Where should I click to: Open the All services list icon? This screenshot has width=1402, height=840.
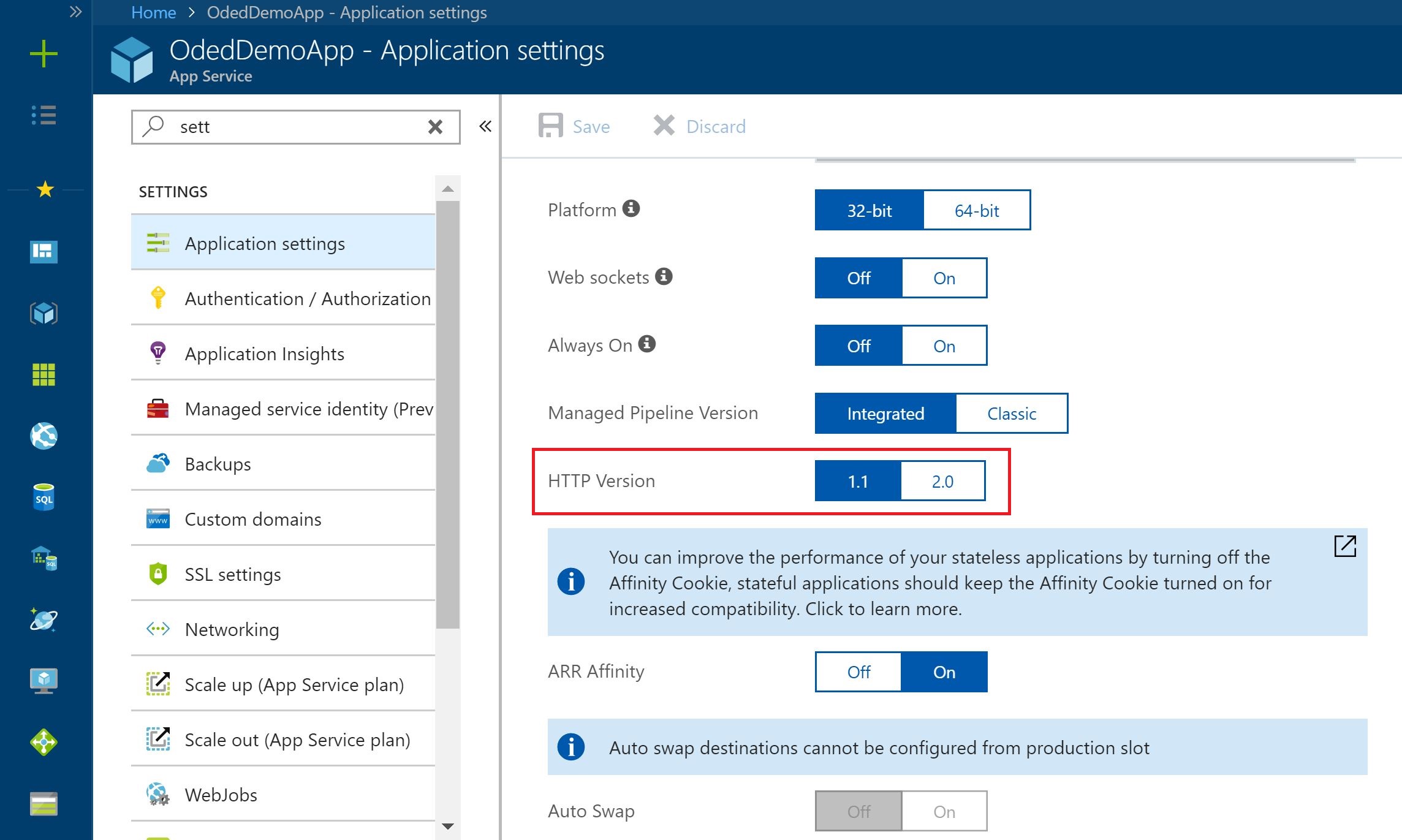pos(44,115)
